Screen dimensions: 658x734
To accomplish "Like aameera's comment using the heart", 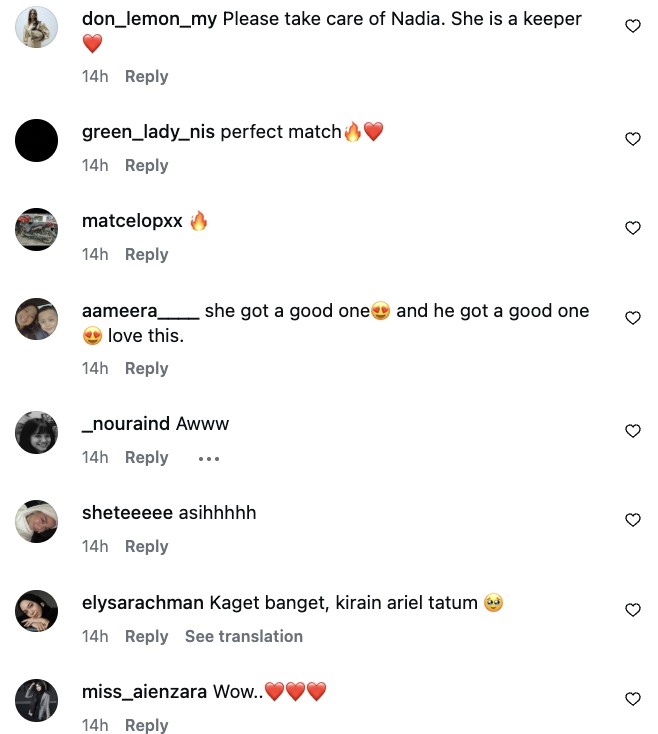I will pyautogui.click(x=632, y=318).
